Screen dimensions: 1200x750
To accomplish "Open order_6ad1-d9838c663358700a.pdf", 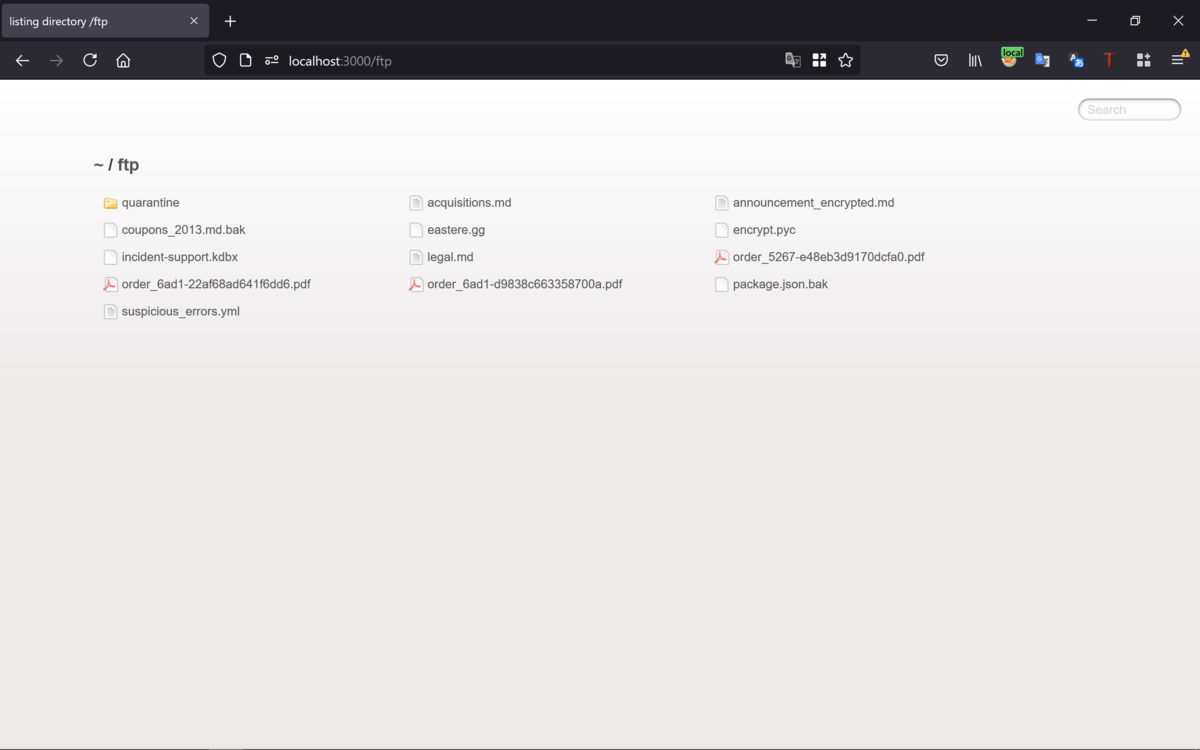I will 524,284.
